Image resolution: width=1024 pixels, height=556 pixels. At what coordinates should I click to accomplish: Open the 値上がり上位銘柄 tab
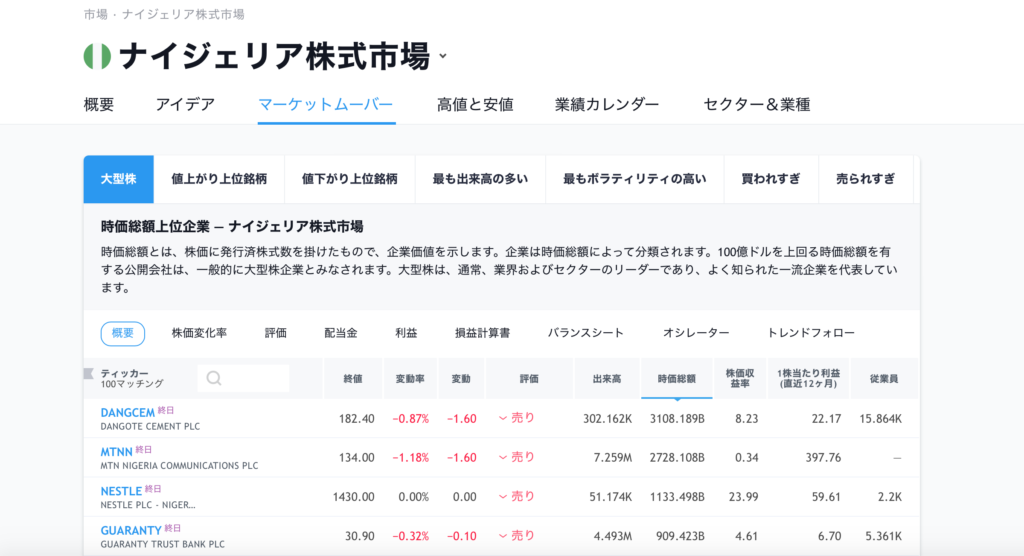[219, 179]
